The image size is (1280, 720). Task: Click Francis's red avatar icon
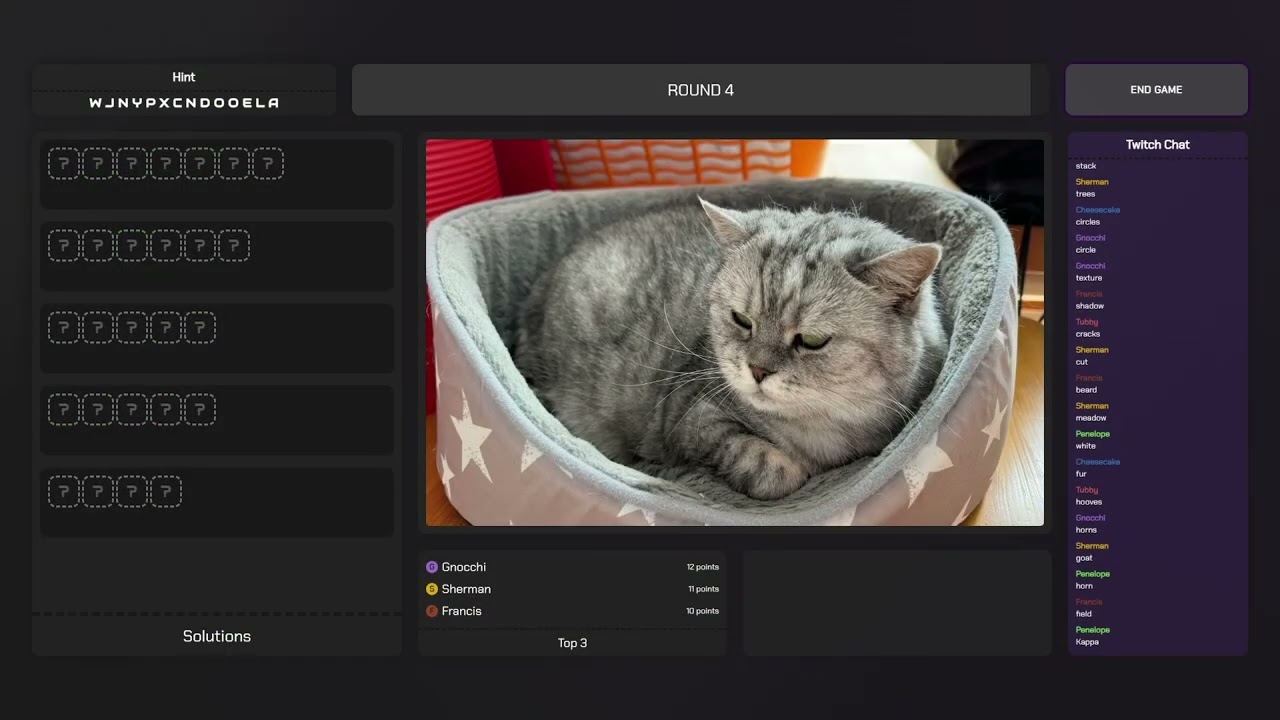pos(432,611)
